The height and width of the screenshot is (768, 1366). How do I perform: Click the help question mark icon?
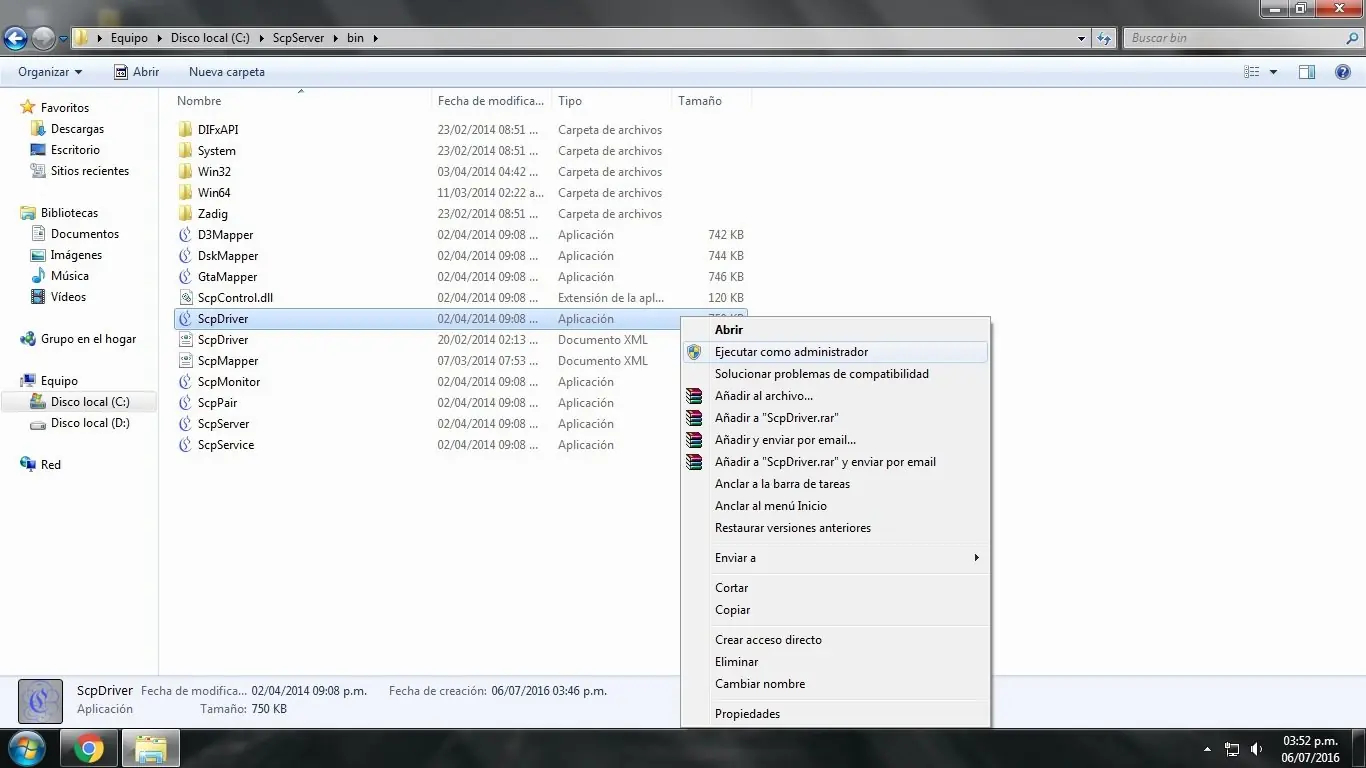tap(1343, 72)
